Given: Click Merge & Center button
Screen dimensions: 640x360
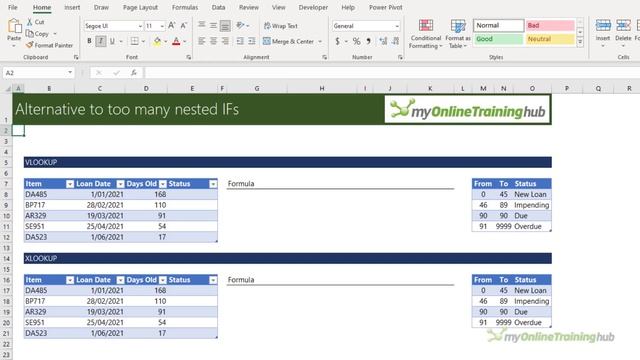Looking at the screenshot, I should [289, 41].
